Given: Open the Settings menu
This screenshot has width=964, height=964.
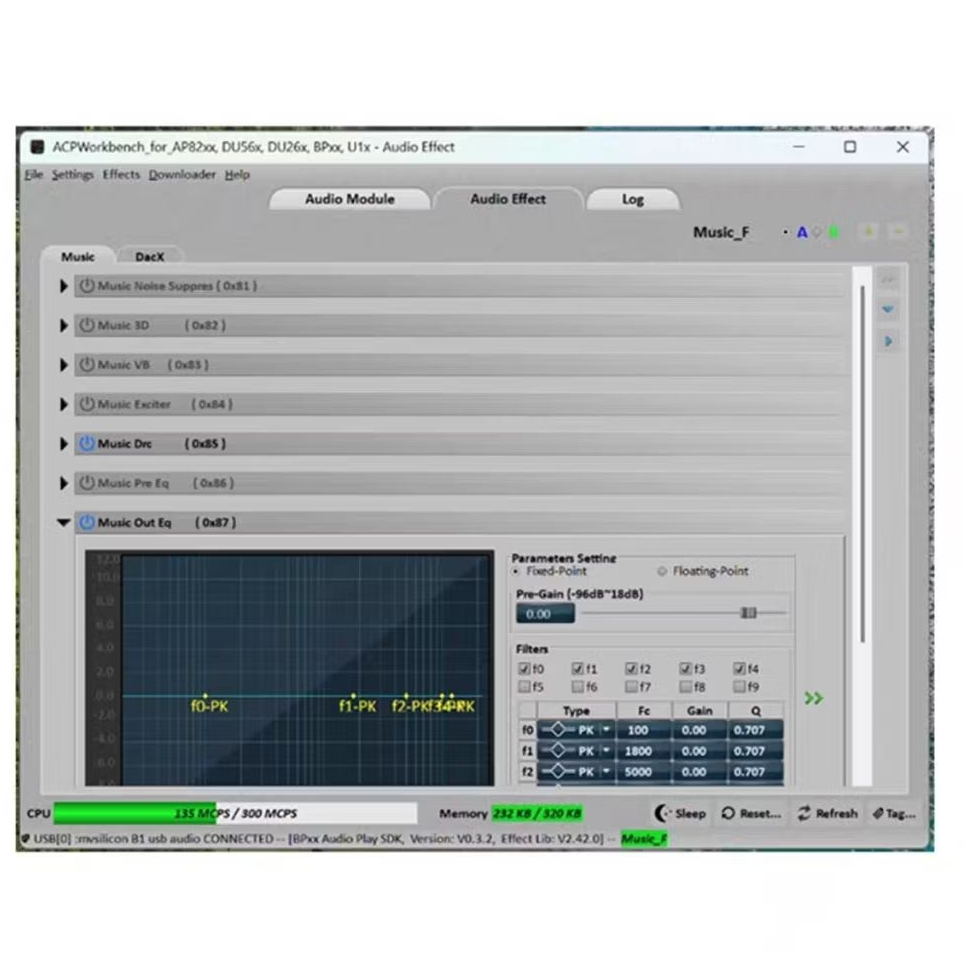Looking at the screenshot, I should (73, 175).
